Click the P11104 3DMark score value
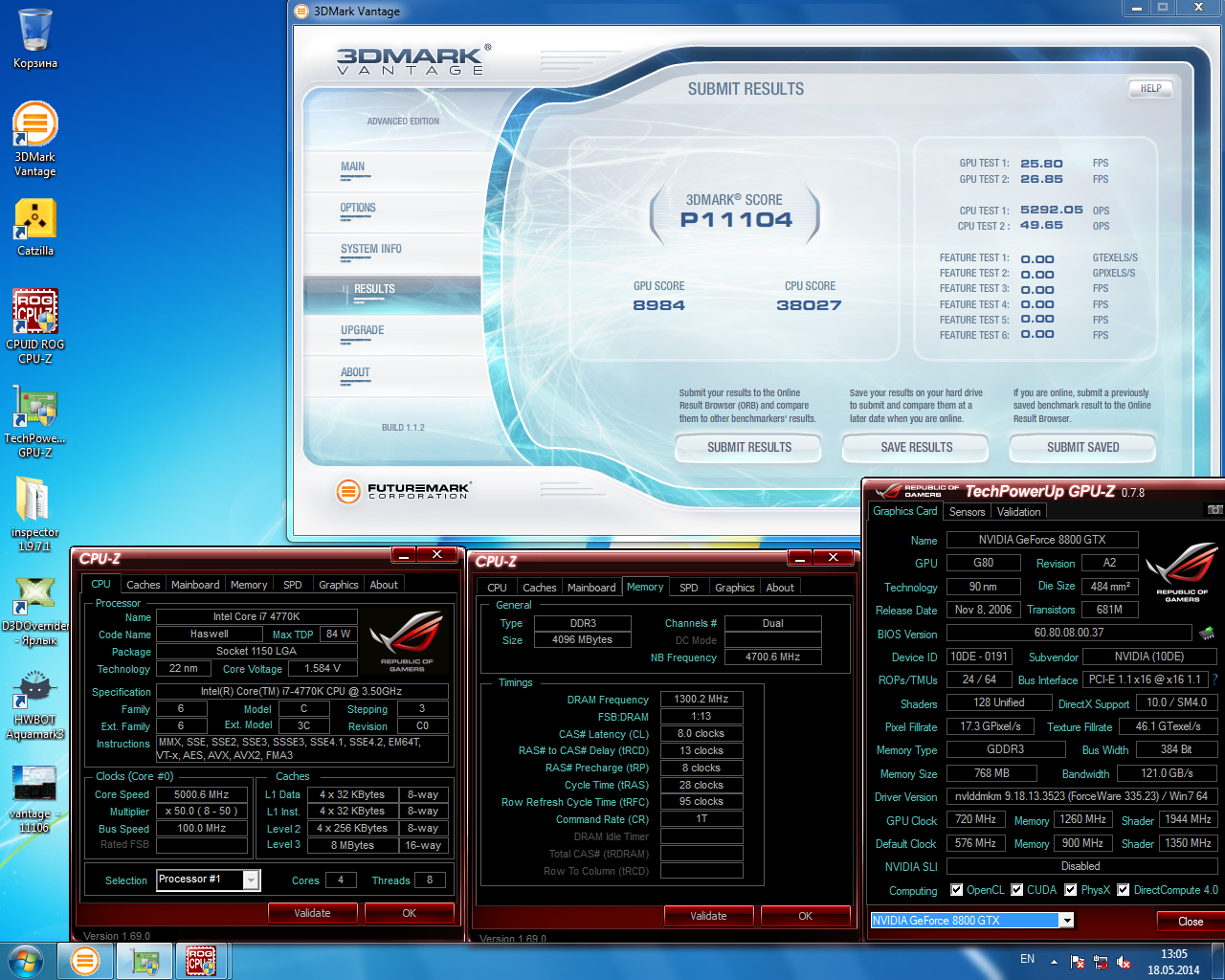 coord(736,219)
